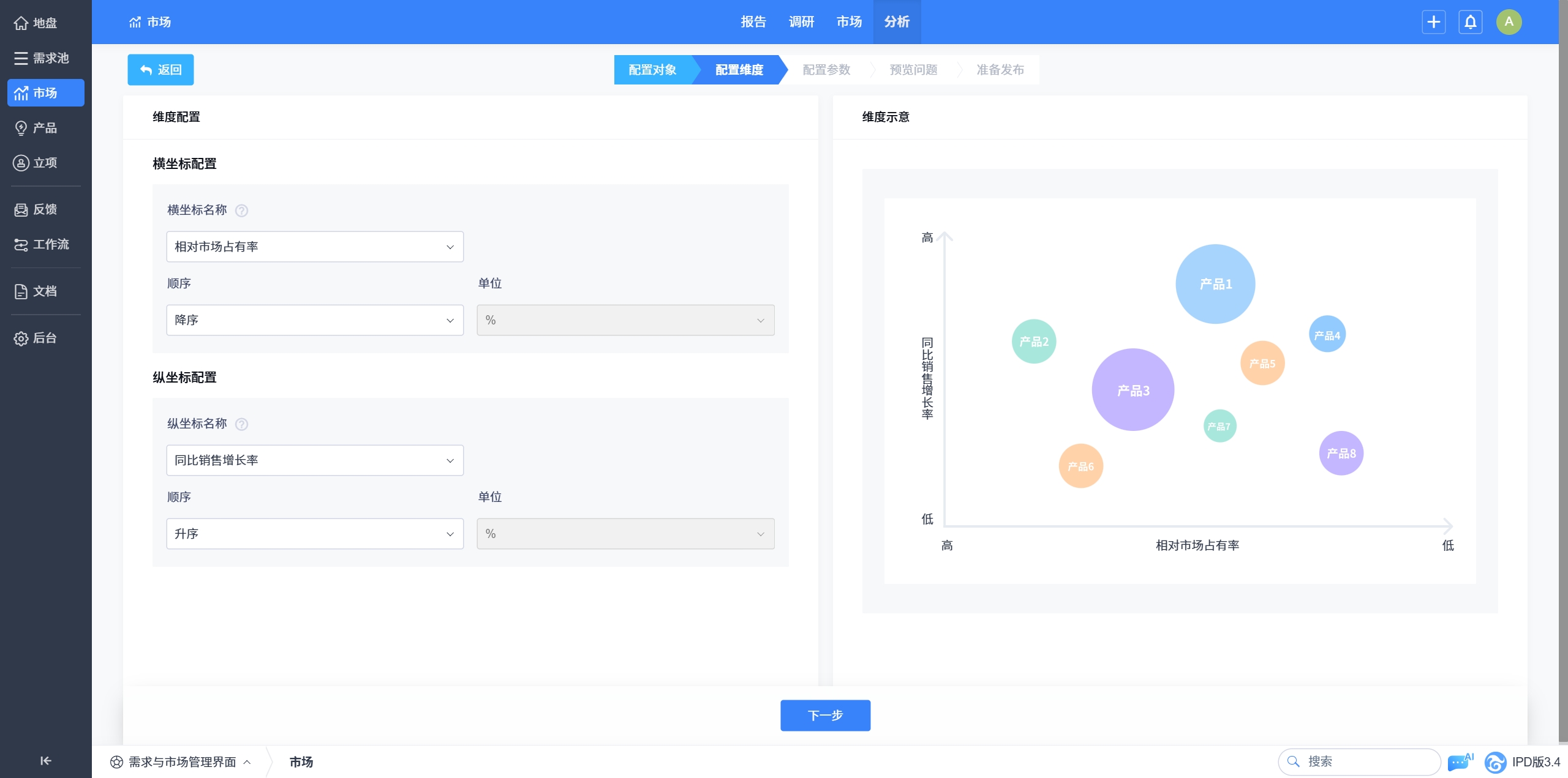Screen dimensions: 1568x778
Task: Open the 同比销售增长率 dropdown
Action: 315,460
